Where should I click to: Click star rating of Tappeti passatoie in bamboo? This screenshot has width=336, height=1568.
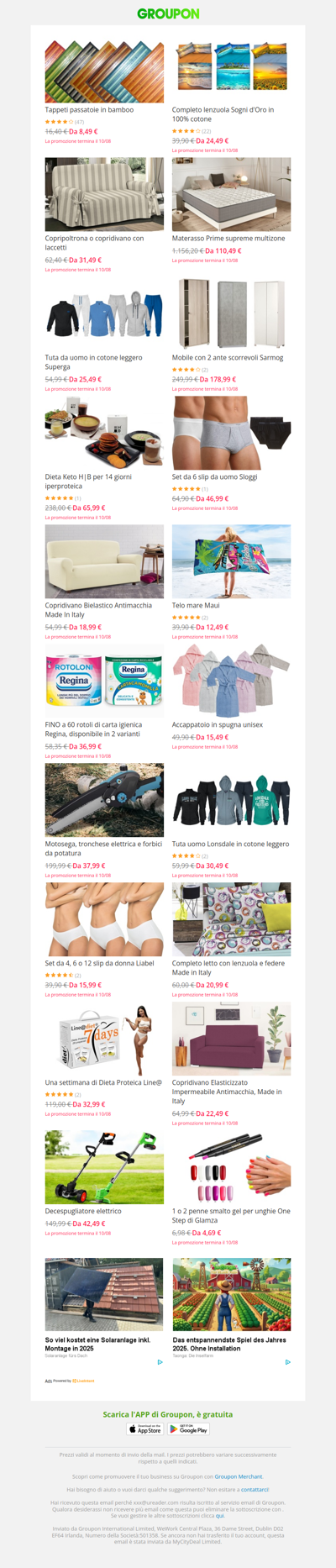59,122
